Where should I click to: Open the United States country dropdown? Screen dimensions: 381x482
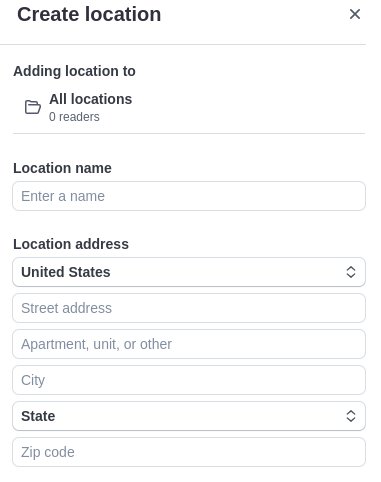coord(189,272)
